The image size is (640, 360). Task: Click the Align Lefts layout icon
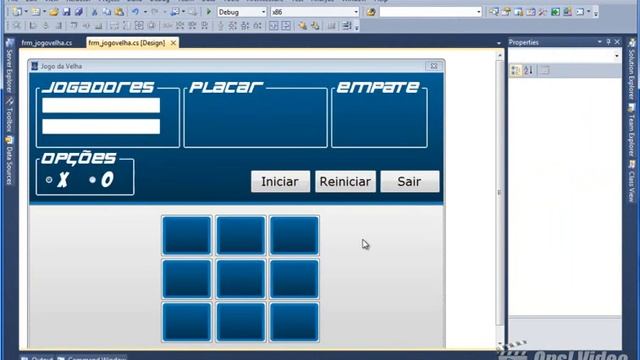coord(33,26)
